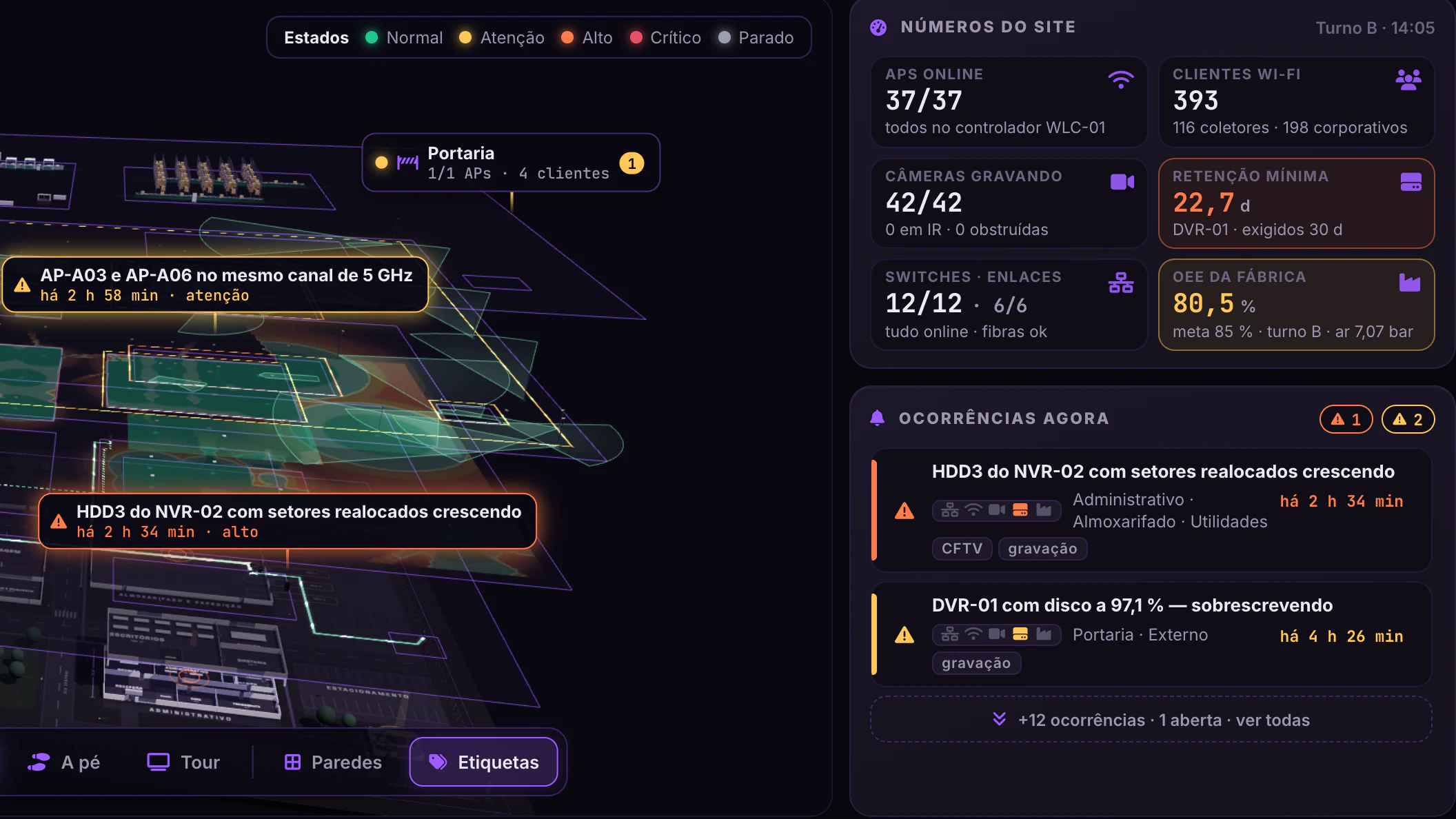Open the Portaria zone label on map
This screenshot has width=1456, height=819.
click(511, 163)
